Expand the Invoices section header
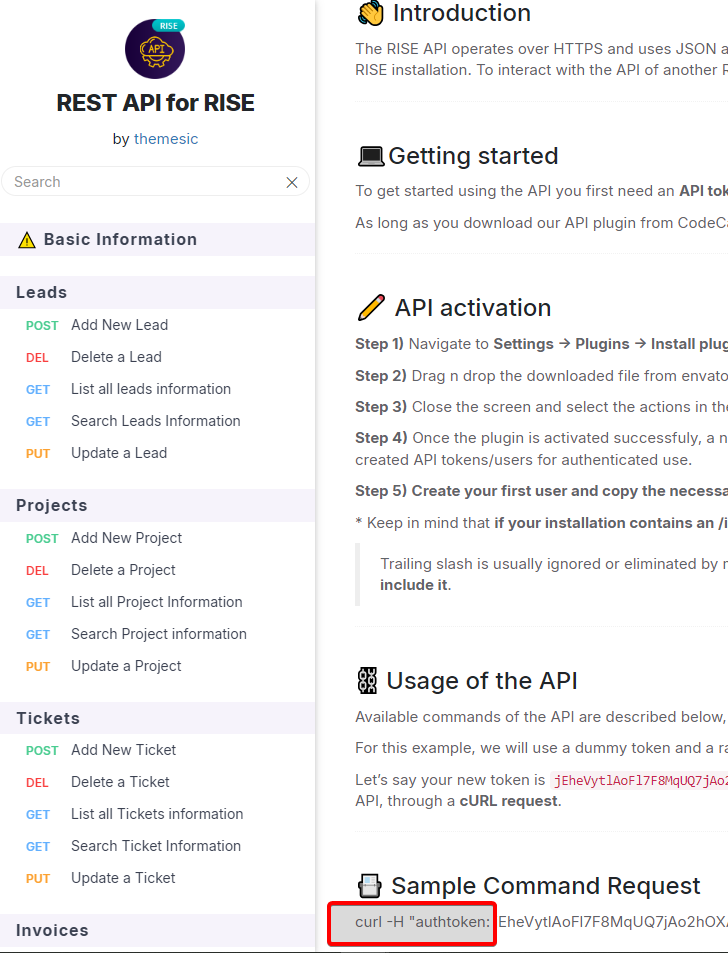 click(52, 930)
